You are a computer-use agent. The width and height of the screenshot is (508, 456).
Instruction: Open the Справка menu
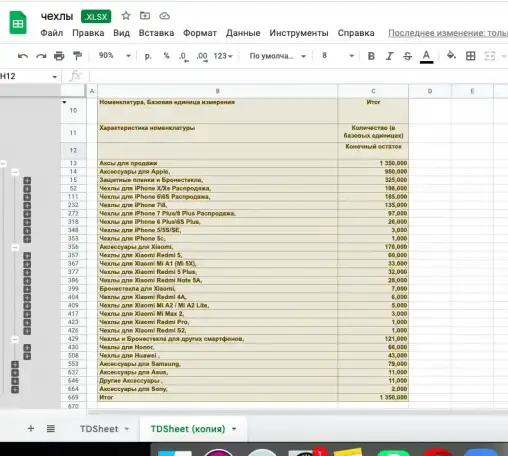click(356, 33)
